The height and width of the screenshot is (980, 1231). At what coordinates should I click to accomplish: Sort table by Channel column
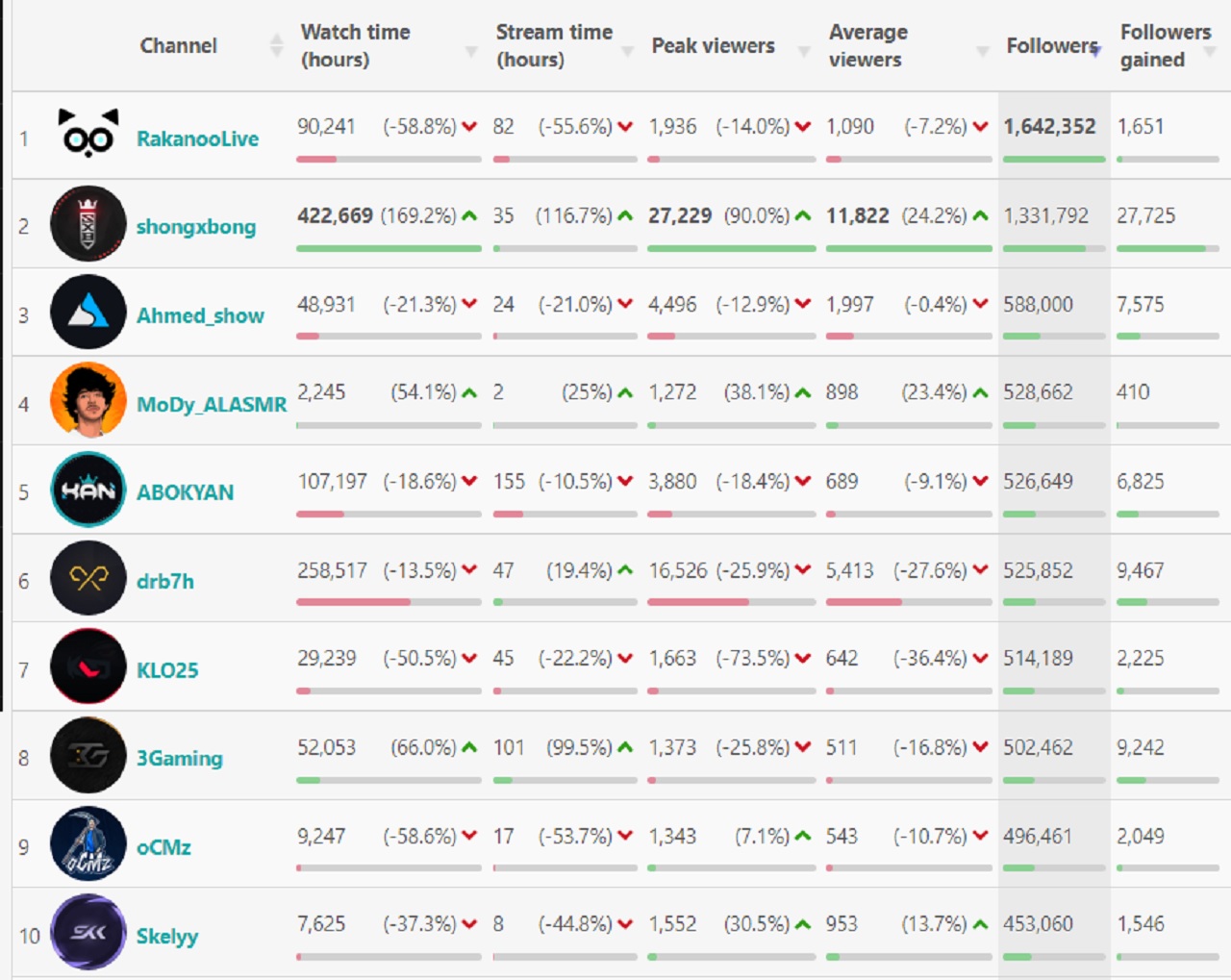[178, 45]
